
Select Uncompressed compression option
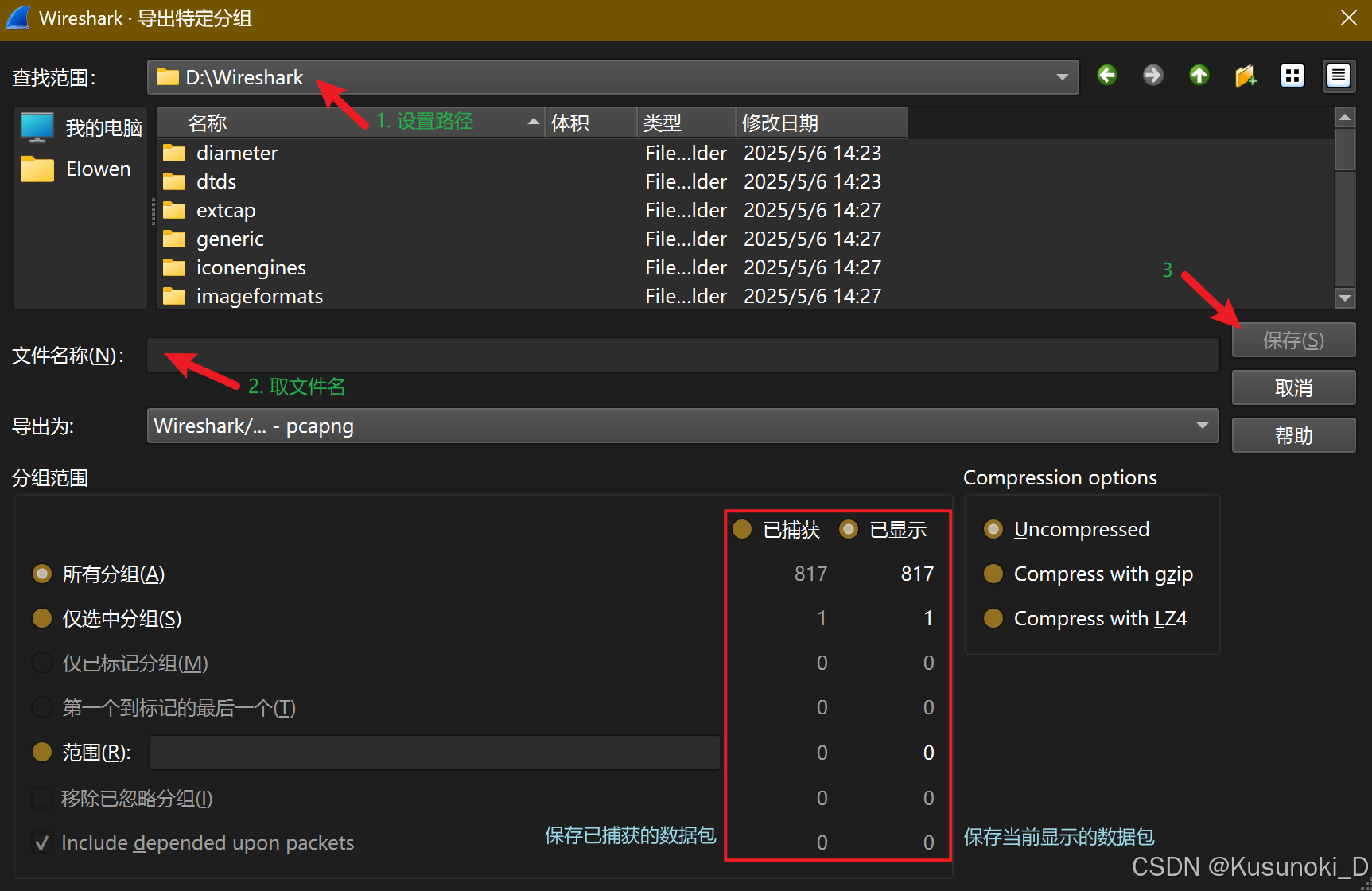tap(993, 529)
